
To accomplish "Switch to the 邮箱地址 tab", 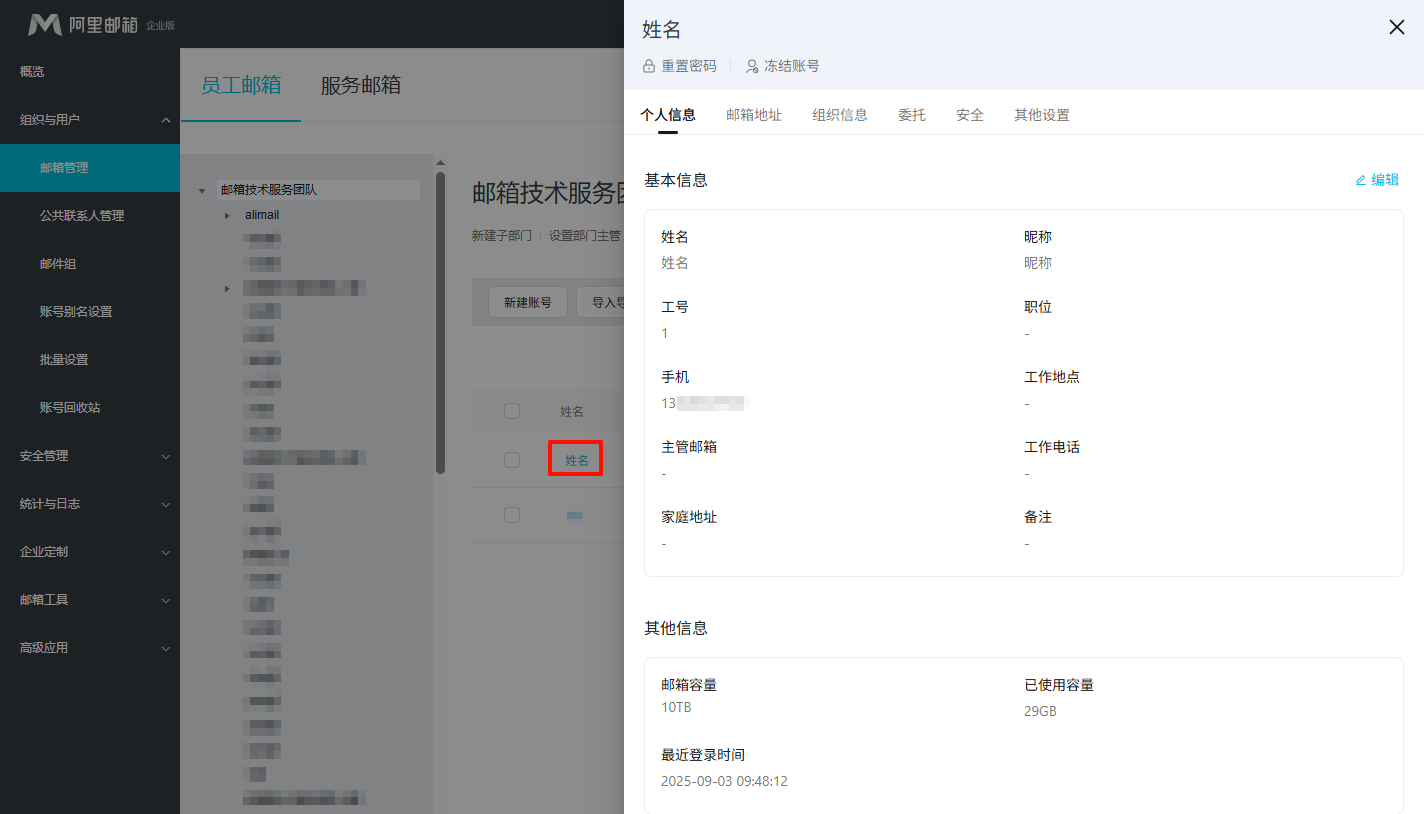I will (x=754, y=115).
